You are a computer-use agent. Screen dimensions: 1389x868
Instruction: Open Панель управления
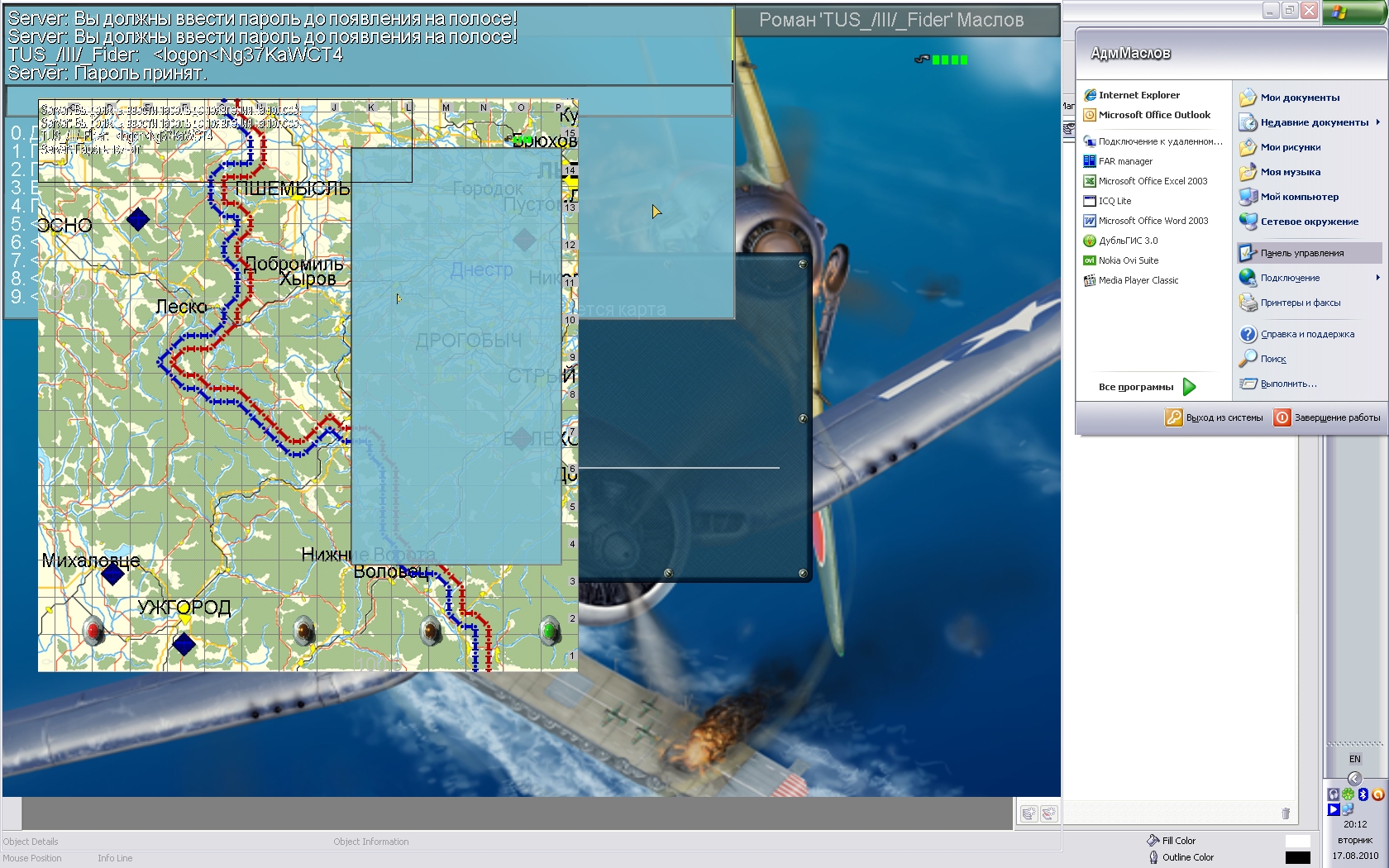pyautogui.click(x=1301, y=253)
